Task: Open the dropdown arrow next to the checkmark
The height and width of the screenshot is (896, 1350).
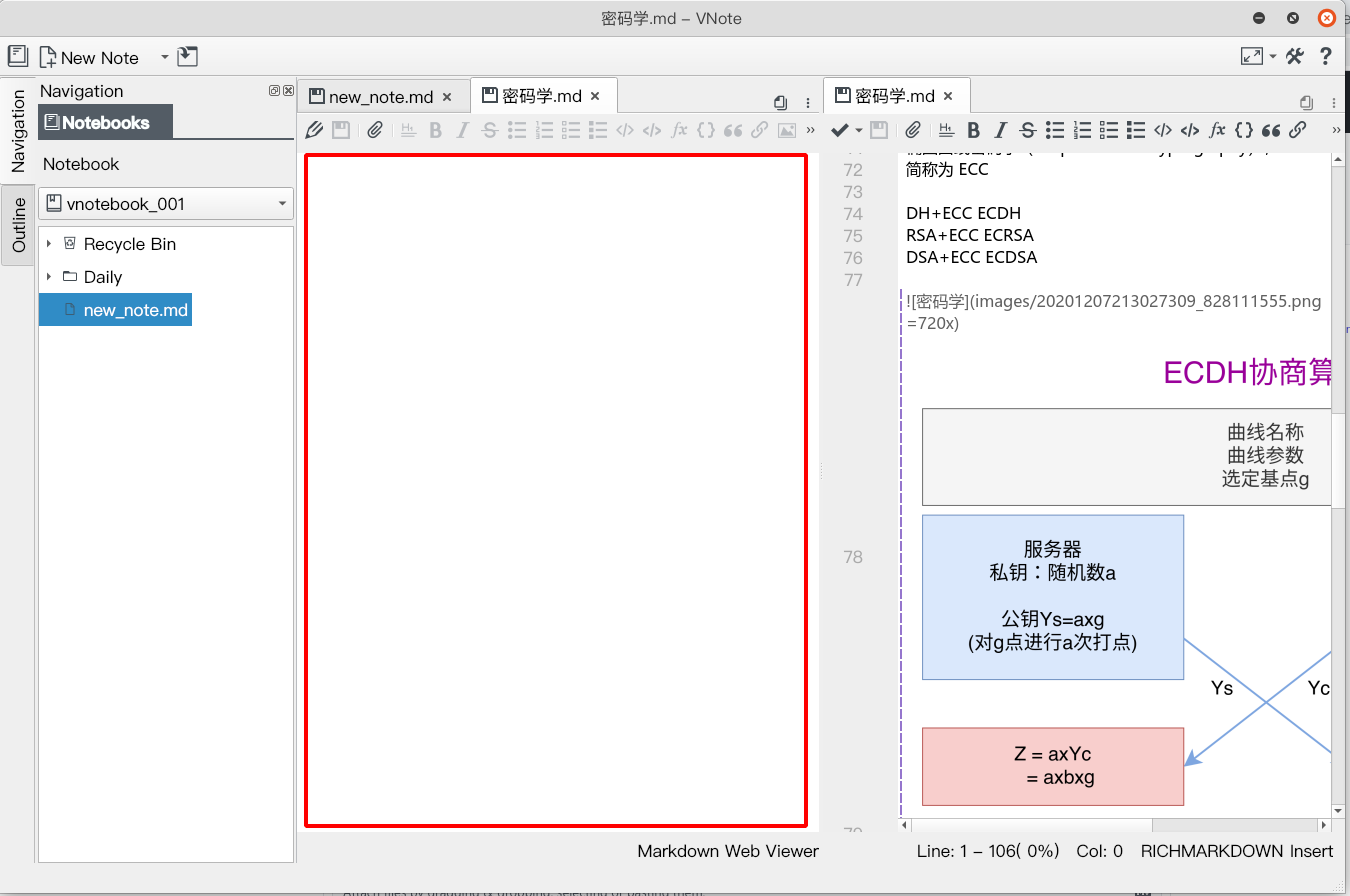Action: tap(859, 131)
